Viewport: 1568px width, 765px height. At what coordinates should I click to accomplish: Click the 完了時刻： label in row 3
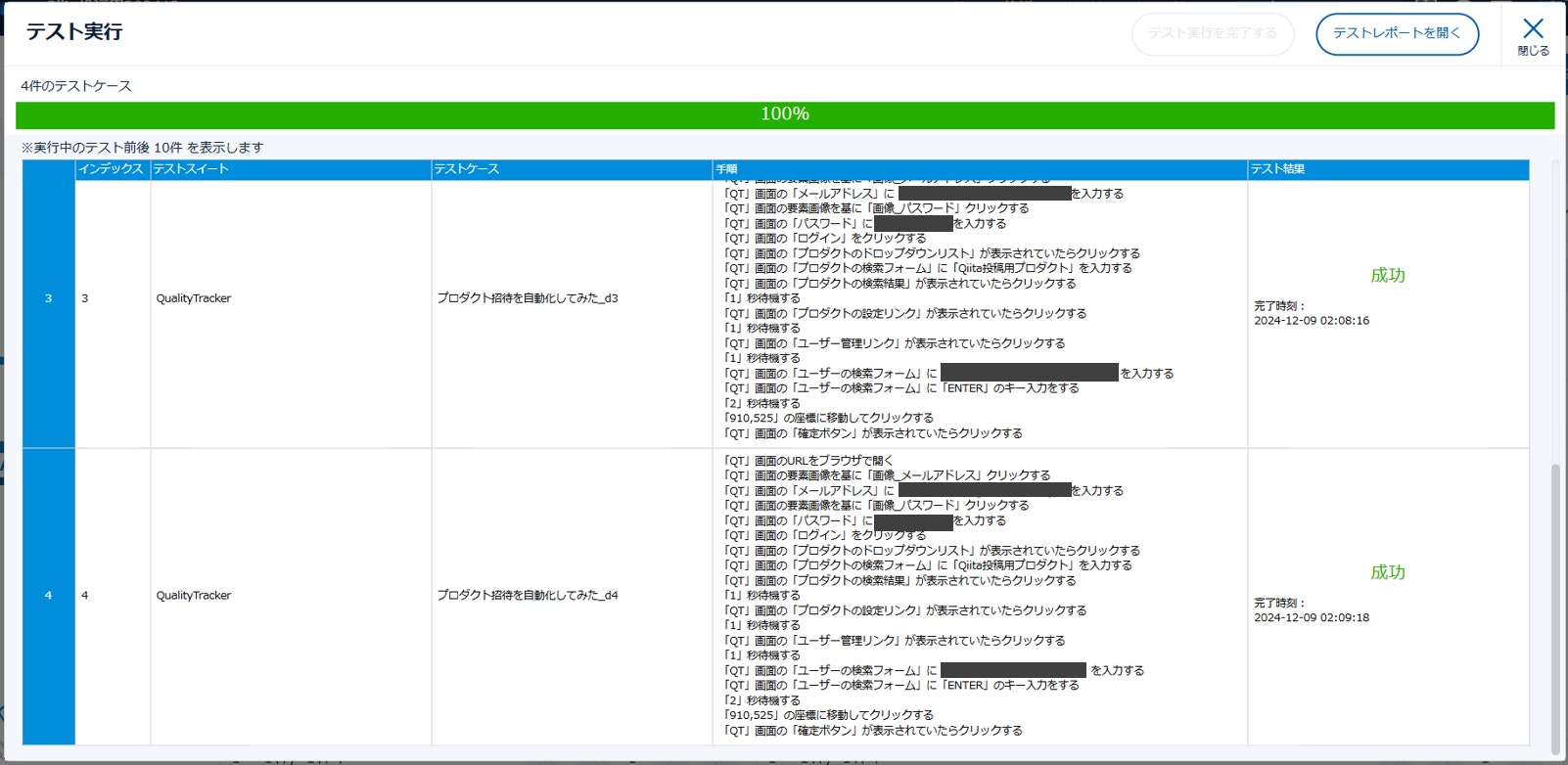[1279, 306]
